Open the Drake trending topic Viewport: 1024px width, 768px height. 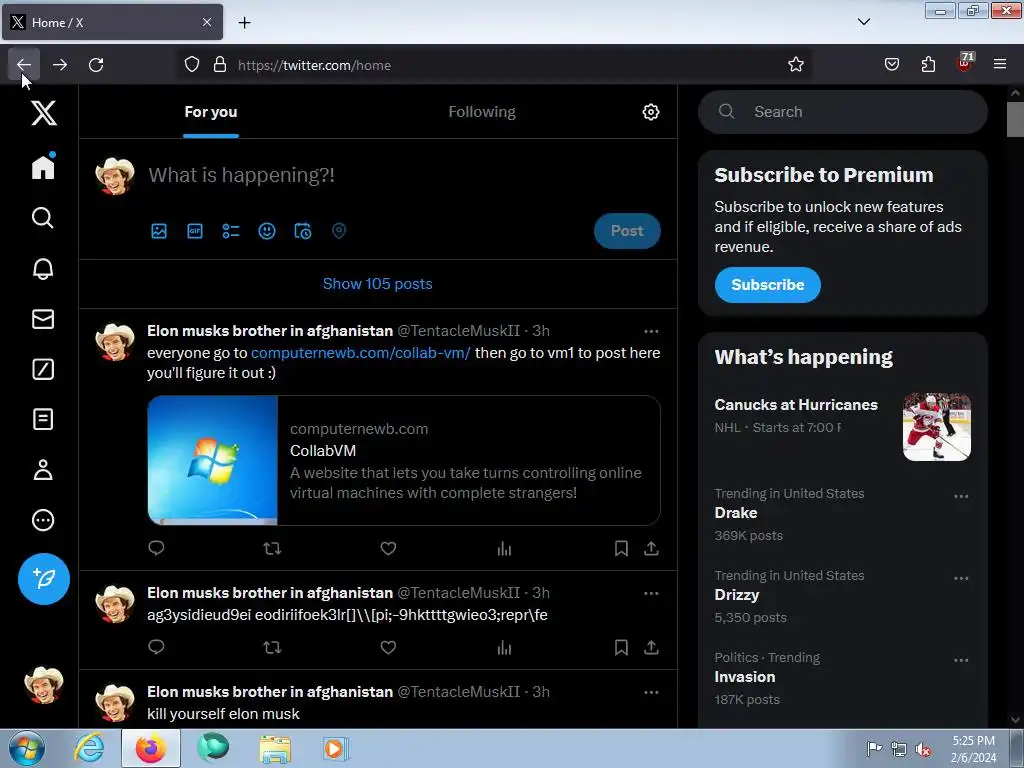click(x=842, y=514)
